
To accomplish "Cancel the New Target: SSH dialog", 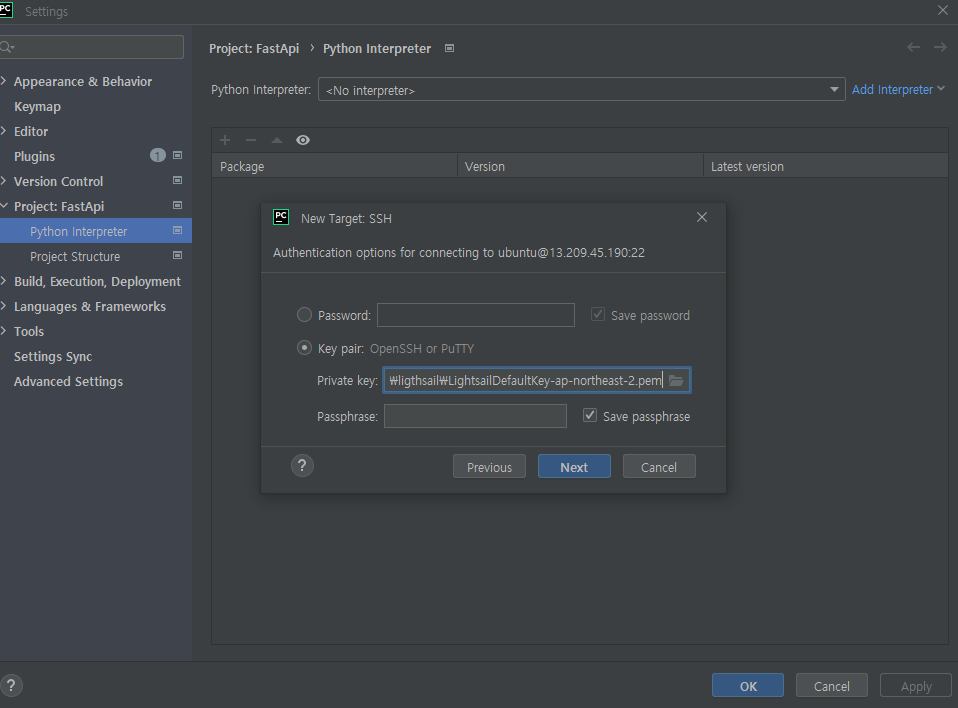I will [x=659, y=467].
